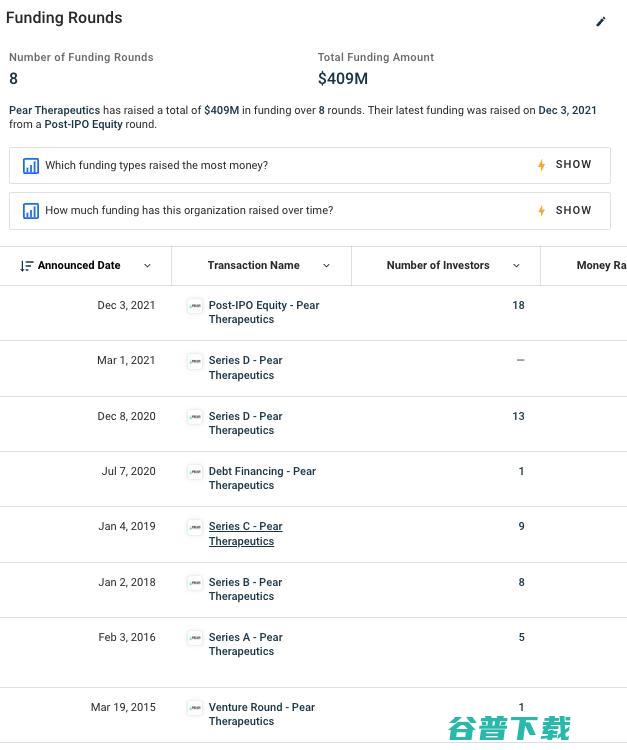Click the Pear Therapeutics link in summary
The height and width of the screenshot is (750, 627).
click(55, 110)
